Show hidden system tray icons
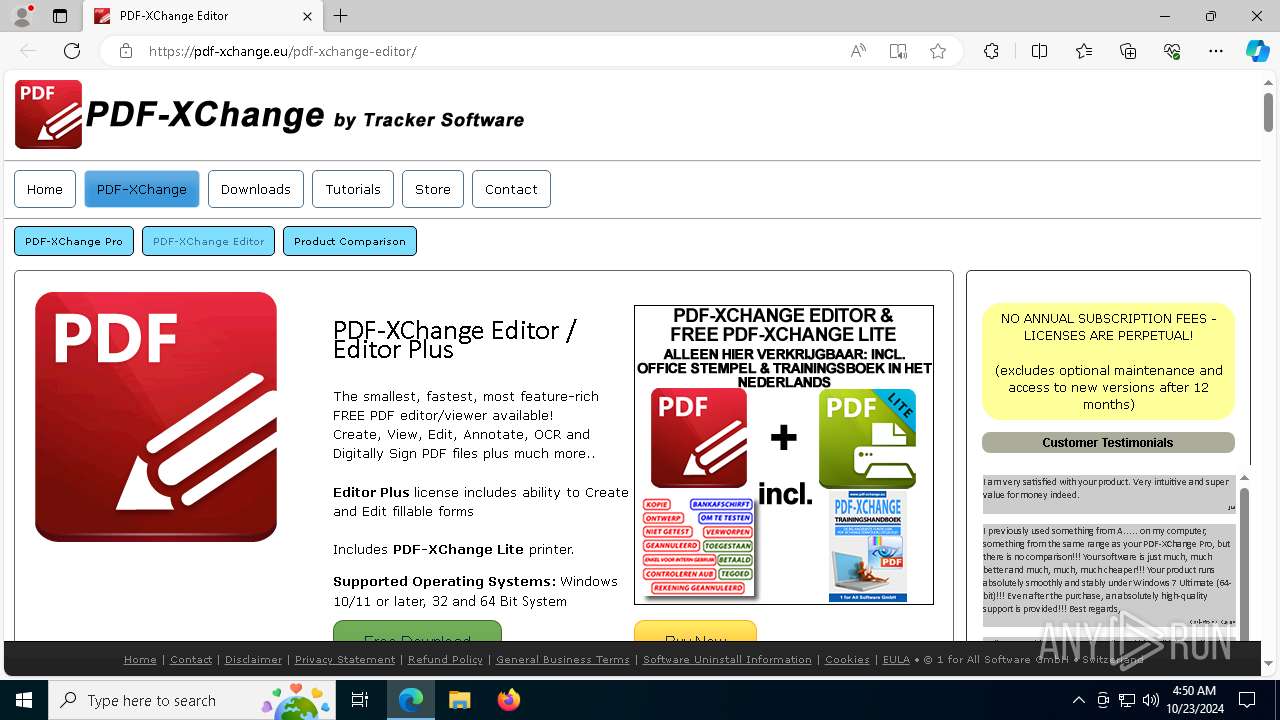Viewport: 1280px width, 720px height. click(x=1078, y=700)
